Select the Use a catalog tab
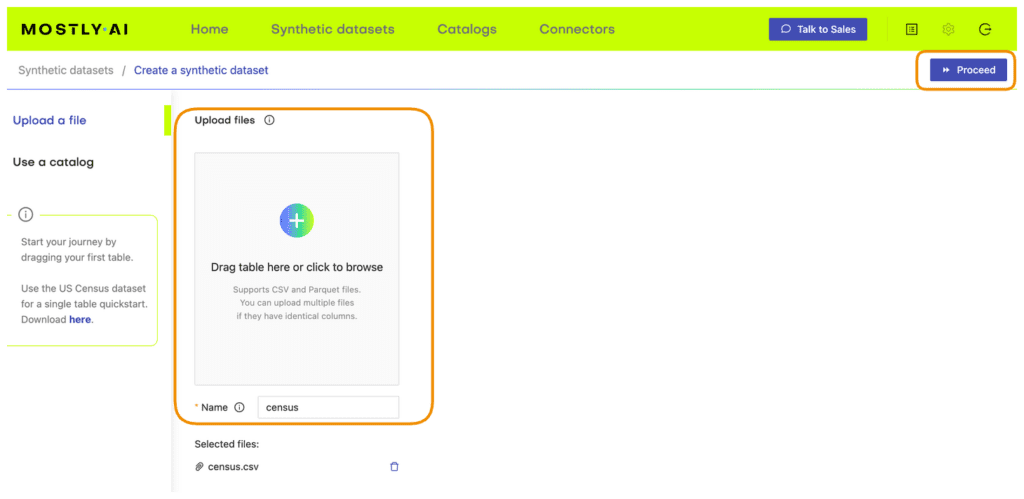This screenshot has height=499, width=1024. point(54,162)
